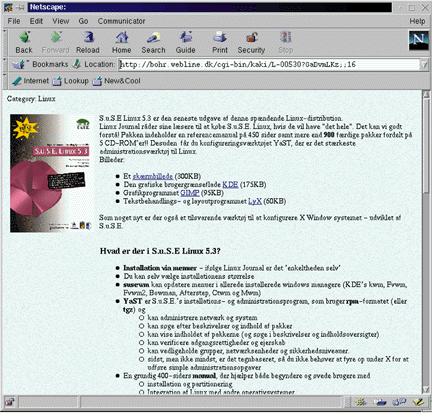Open the Communicator menu

coord(121,21)
